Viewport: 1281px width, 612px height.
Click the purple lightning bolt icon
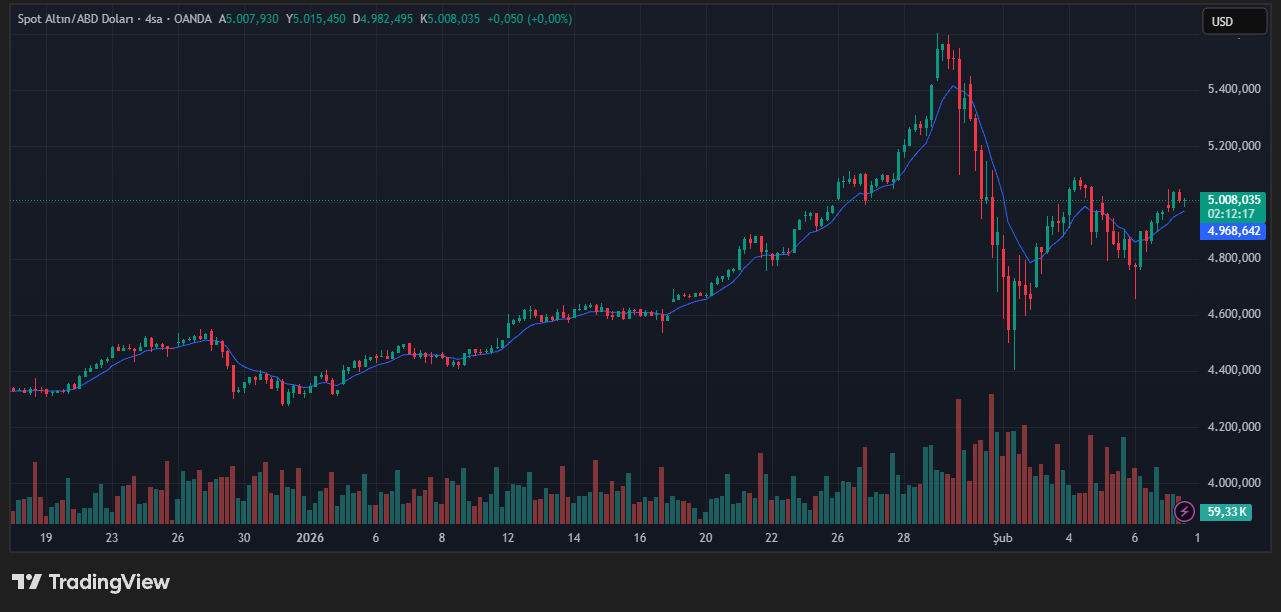click(x=1184, y=511)
